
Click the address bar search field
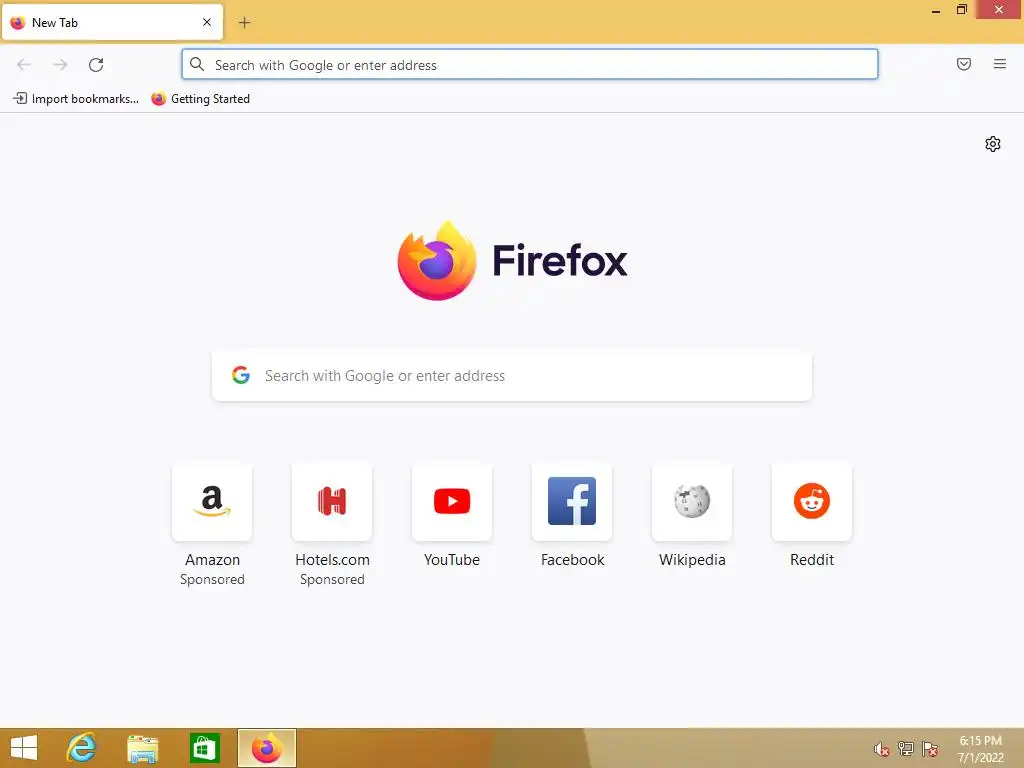click(530, 65)
